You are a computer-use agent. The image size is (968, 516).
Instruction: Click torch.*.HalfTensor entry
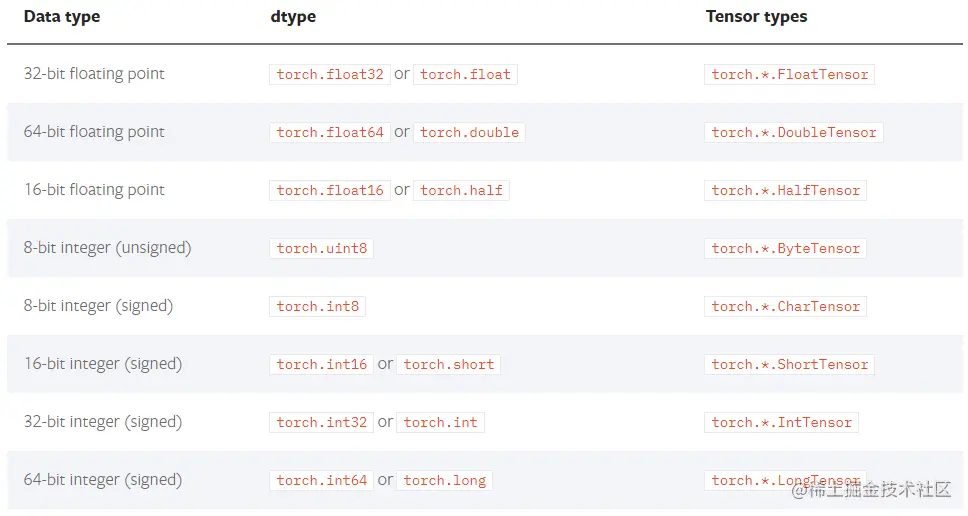(785, 191)
